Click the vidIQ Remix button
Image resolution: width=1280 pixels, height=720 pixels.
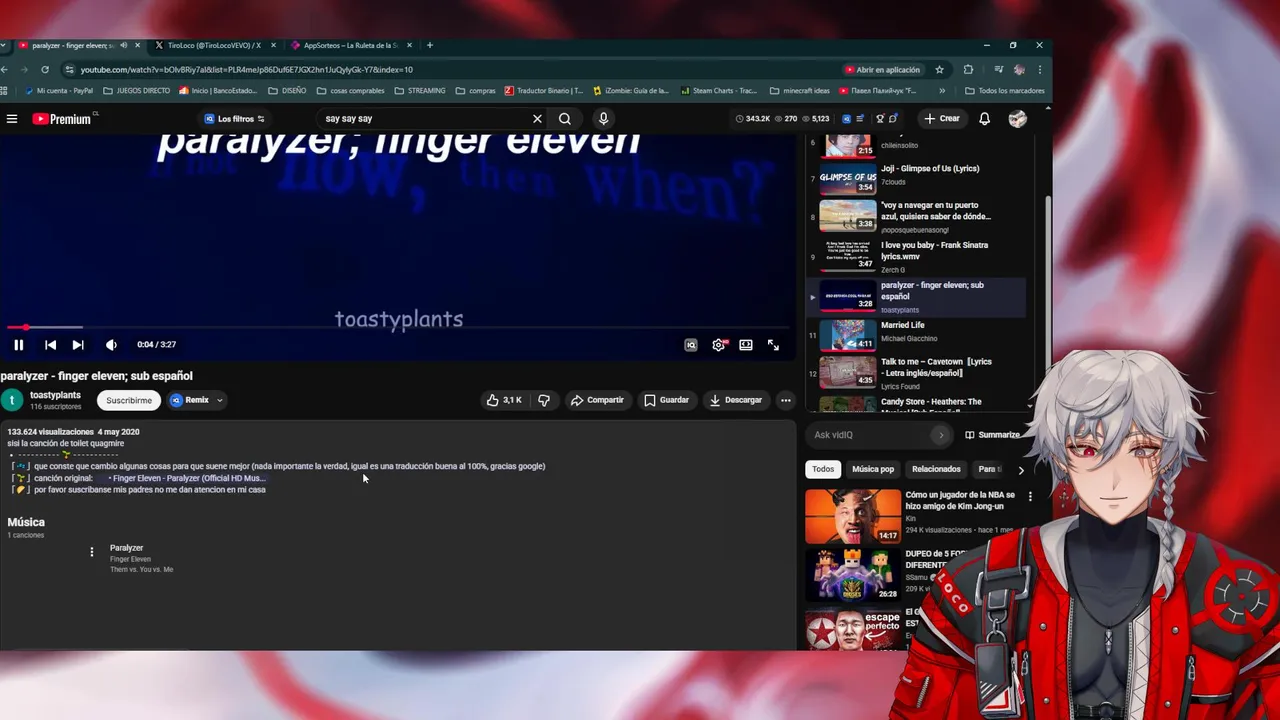tap(189, 400)
